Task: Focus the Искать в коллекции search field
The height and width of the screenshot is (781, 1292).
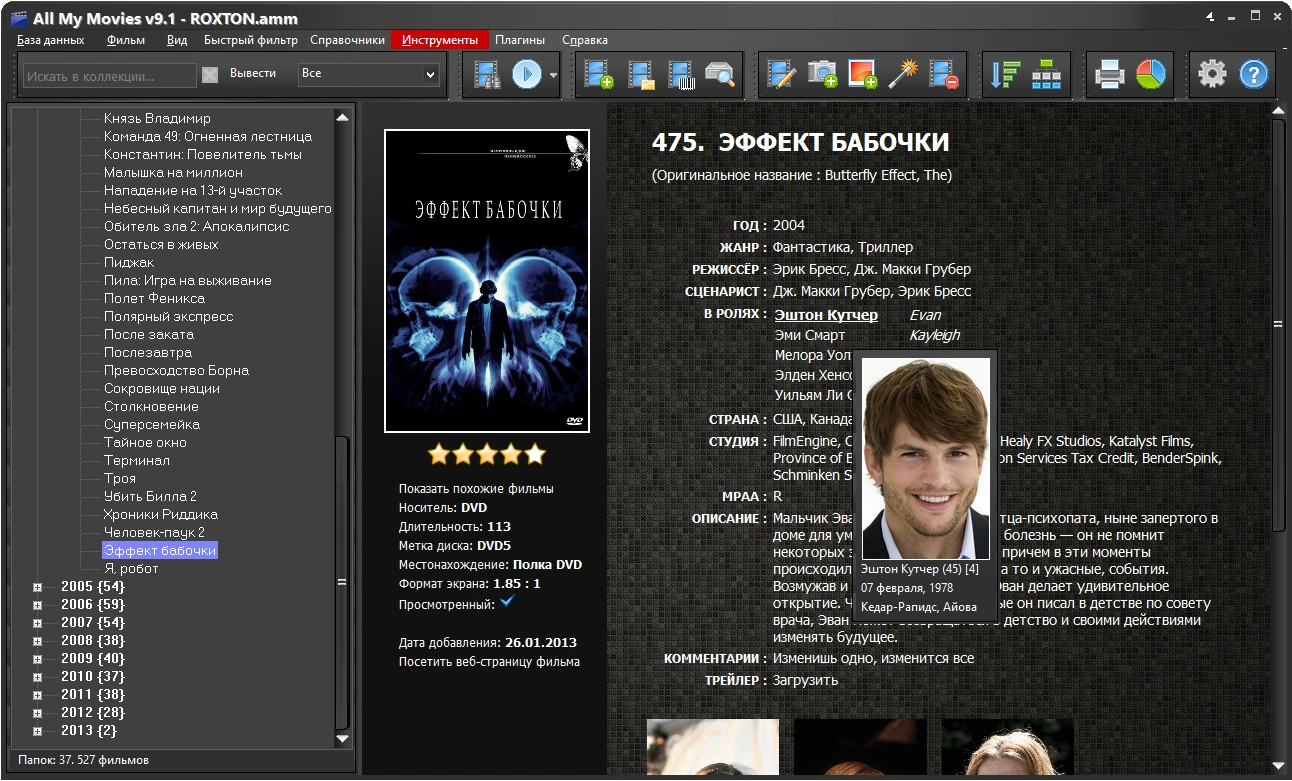Action: (110, 75)
